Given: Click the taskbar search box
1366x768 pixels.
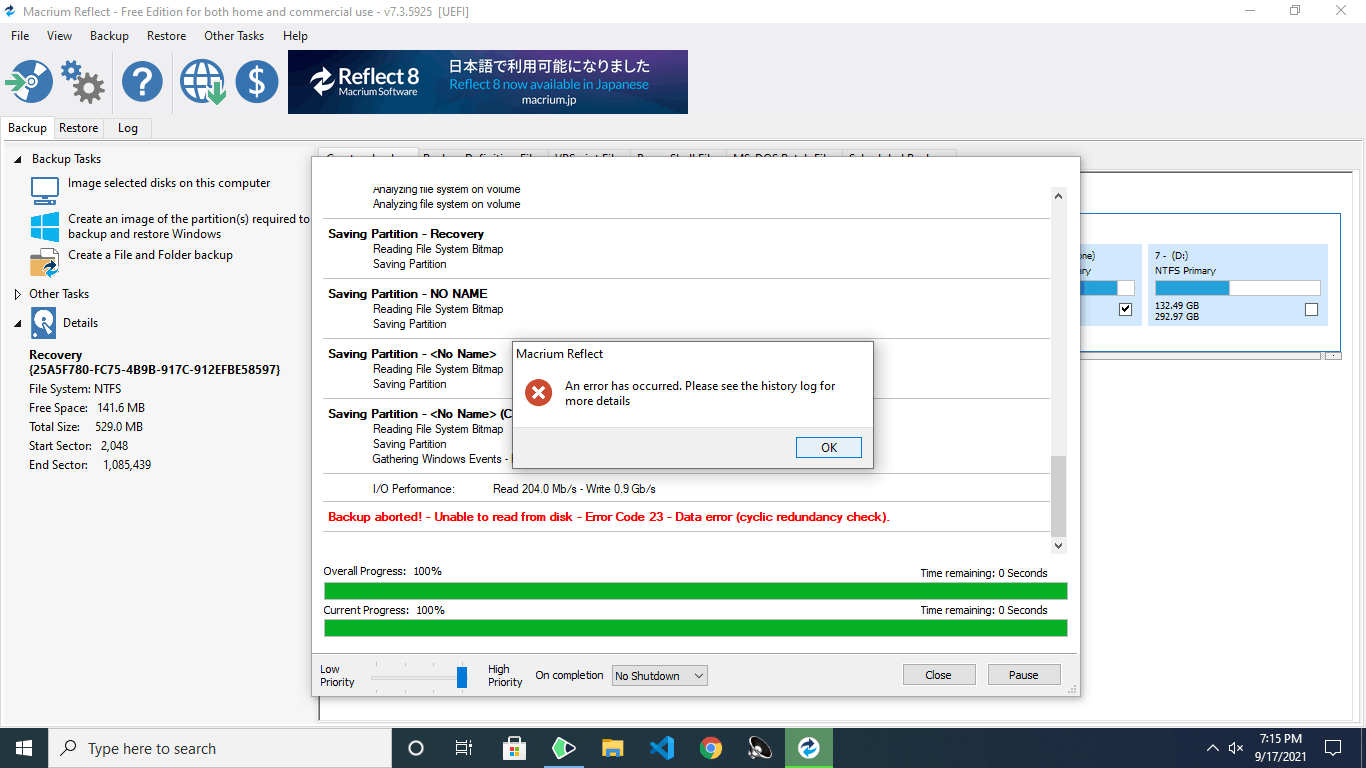Looking at the screenshot, I should click(220, 748).
